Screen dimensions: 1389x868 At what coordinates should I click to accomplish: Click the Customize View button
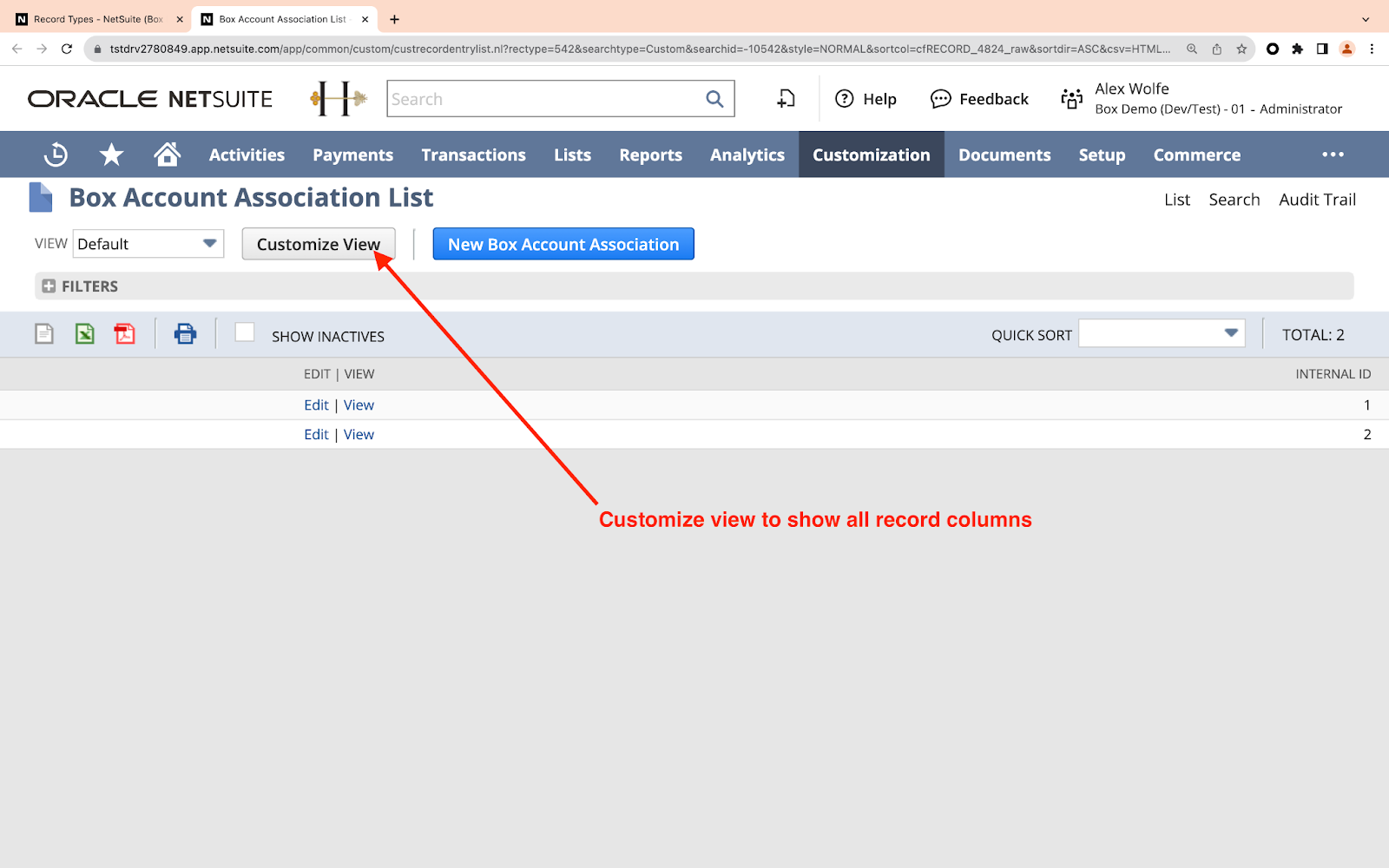pyautogui.click(x=318, y=244)
